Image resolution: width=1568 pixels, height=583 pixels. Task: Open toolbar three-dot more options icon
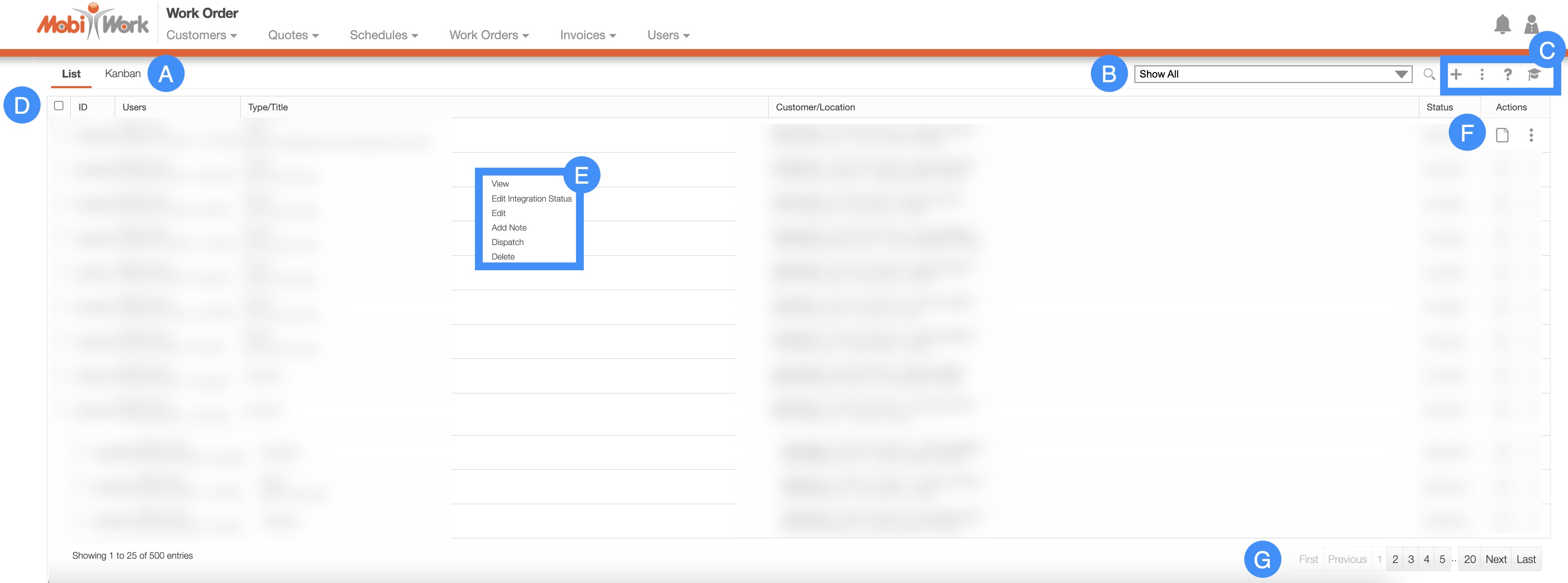tap(1482, 74)
